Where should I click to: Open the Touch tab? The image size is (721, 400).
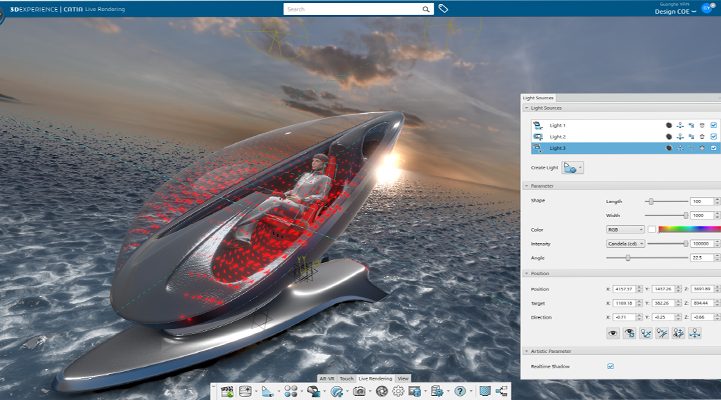tap(346, 379)
